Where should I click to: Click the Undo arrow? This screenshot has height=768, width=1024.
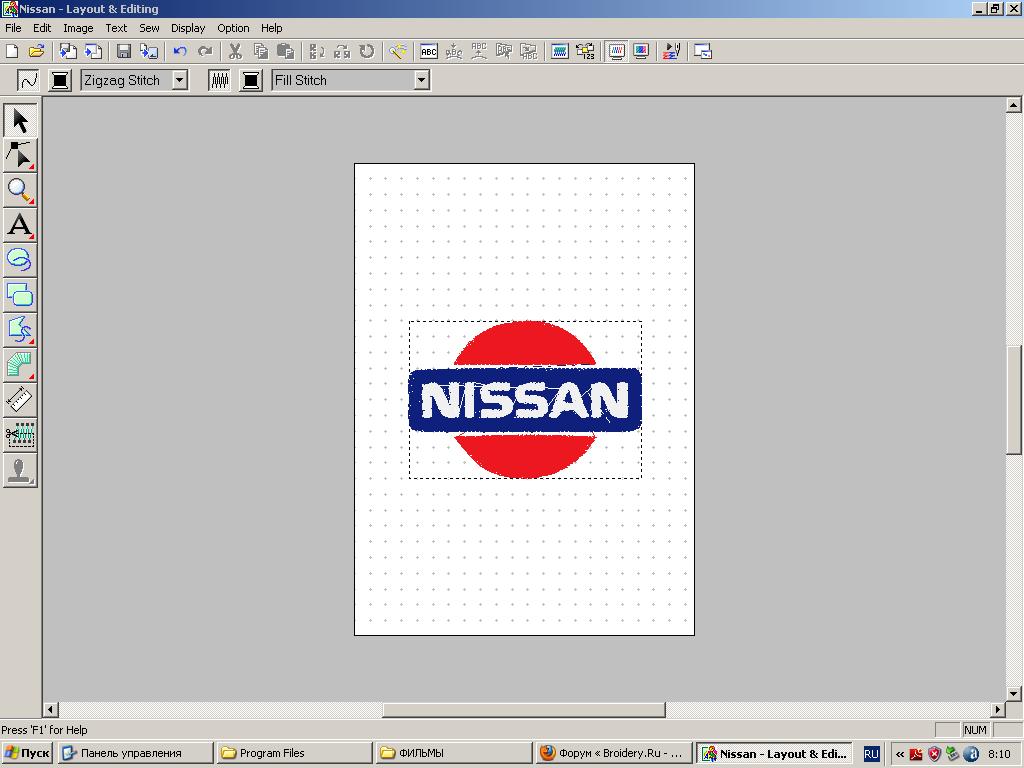[180, 52]
